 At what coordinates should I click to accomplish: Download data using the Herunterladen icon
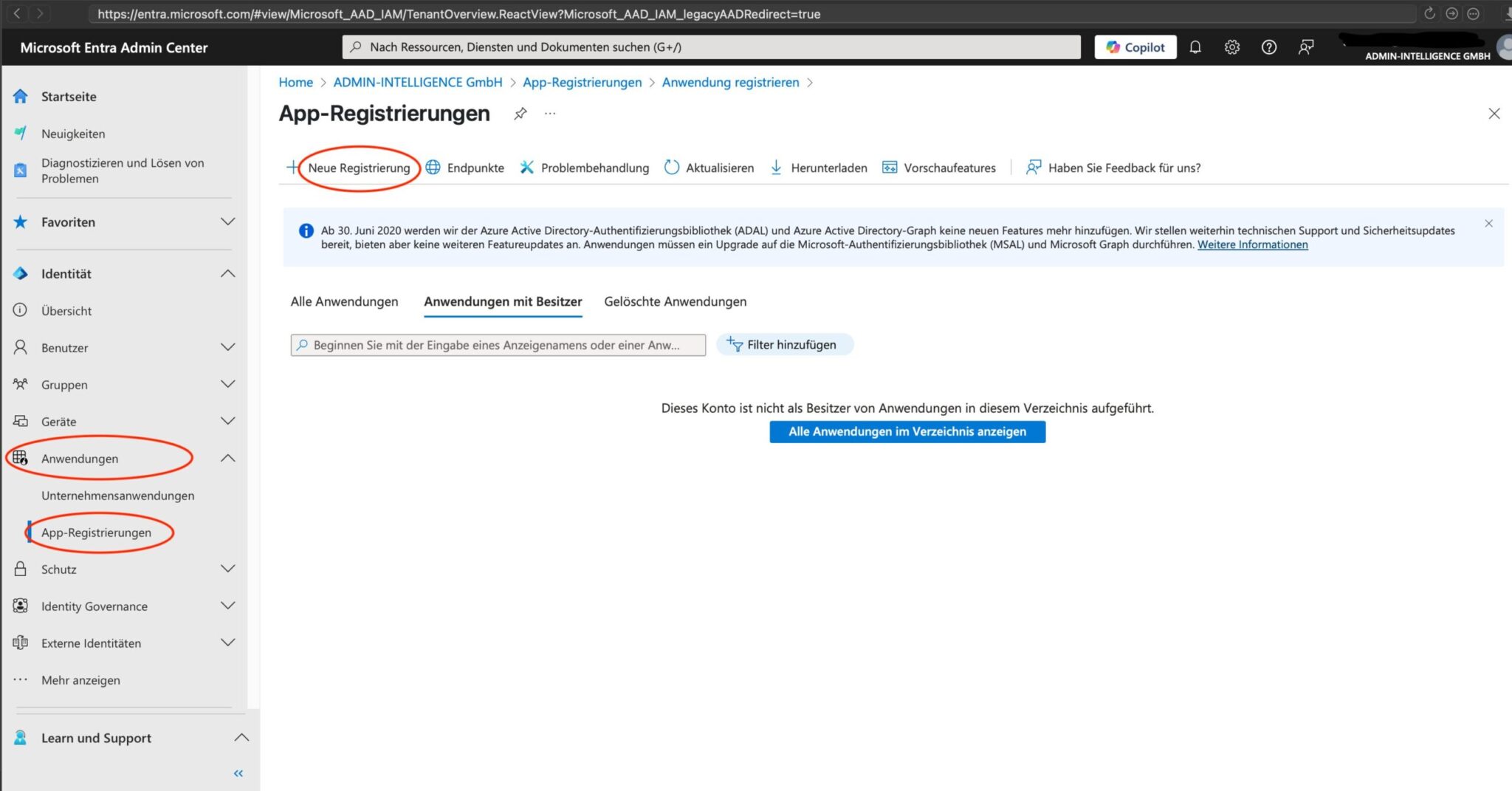tap(776, 168)
